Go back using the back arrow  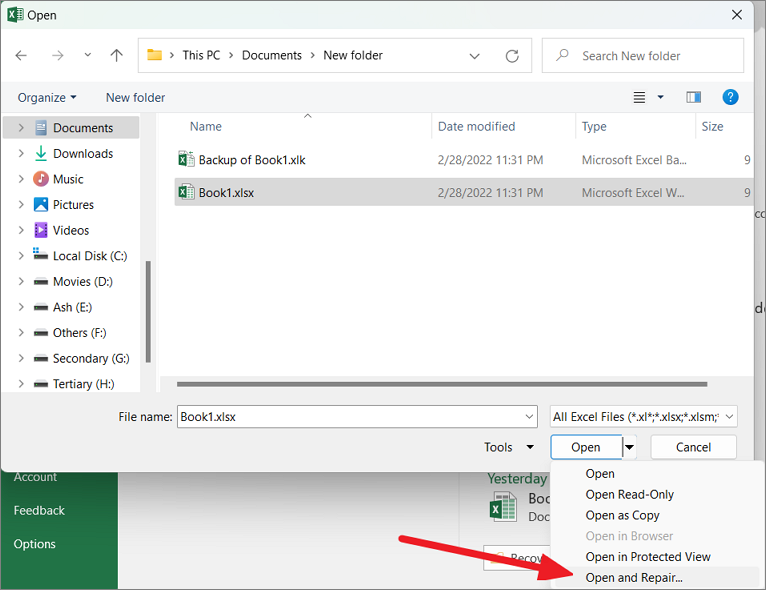[21, 55]
